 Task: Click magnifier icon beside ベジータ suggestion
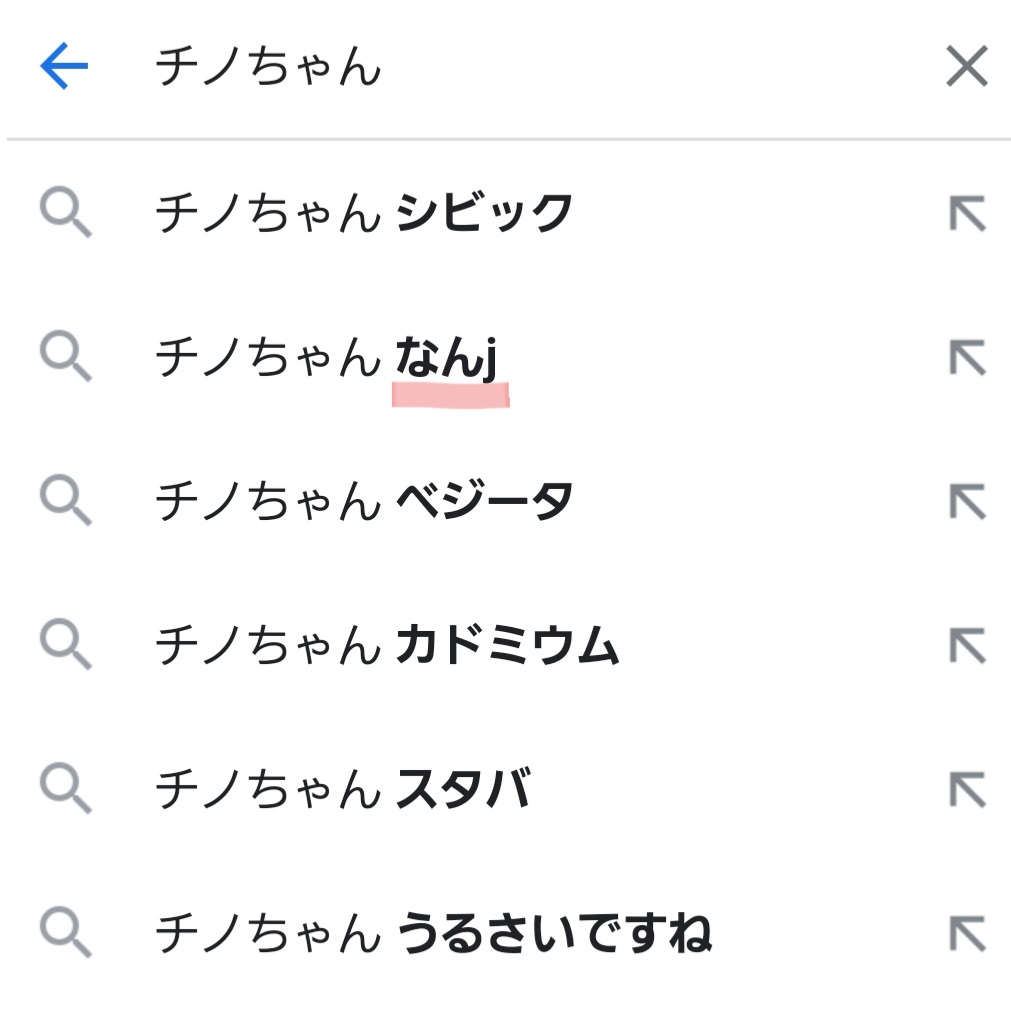[x=66, y=501]
